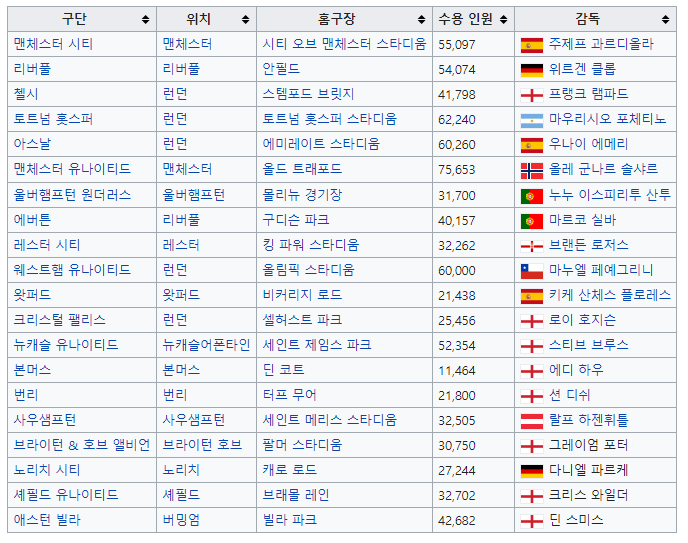The height and width of the screenshot is (543, 688).
Task: Click Austria flag next to 랄프 하젠휘틀
Action: [x=532, y=421]
